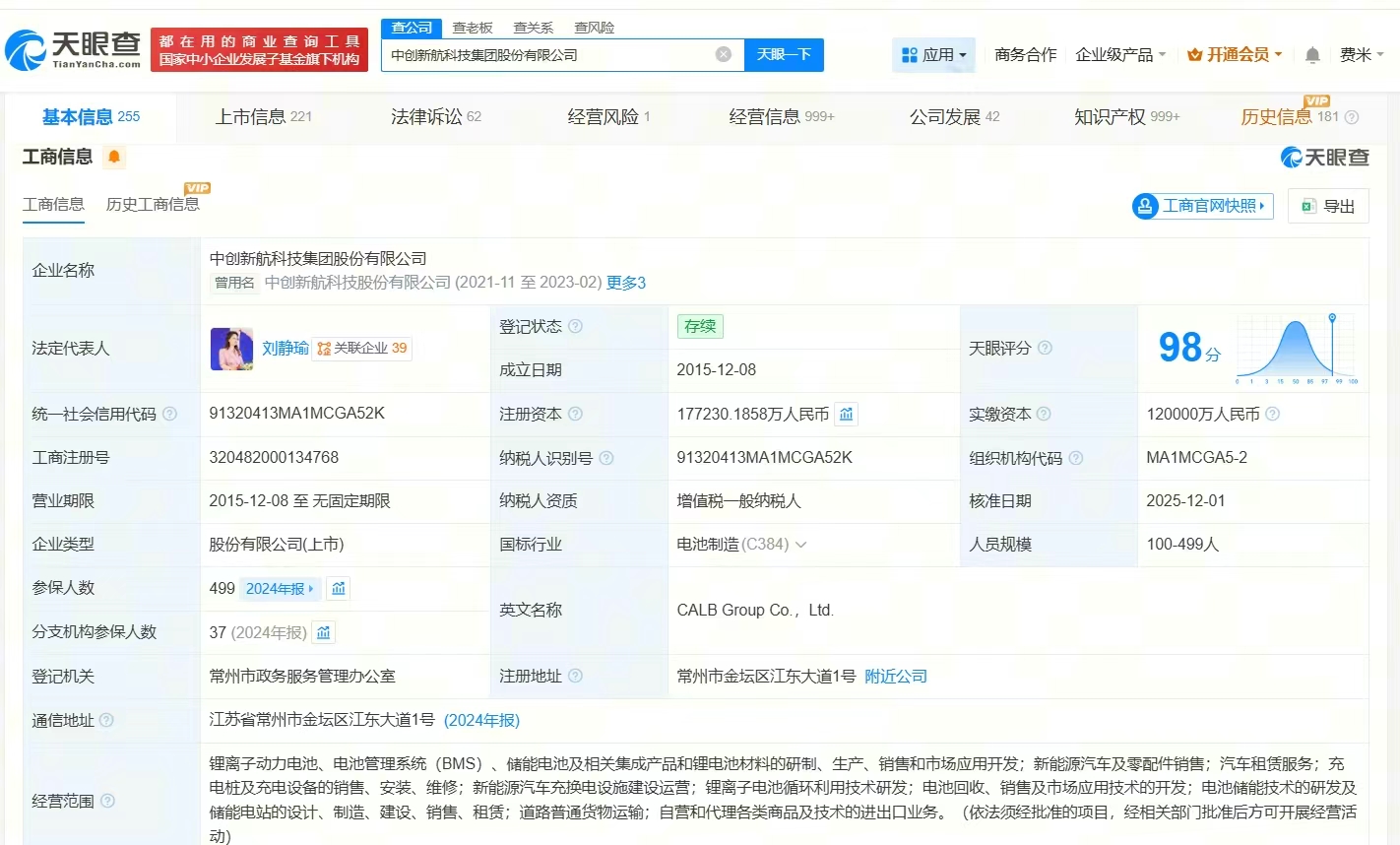The height and width of the screenshot is (845, 1400).
Task: Click the help icon beside 实缴资本 label
Action: tap(1044, 414)
